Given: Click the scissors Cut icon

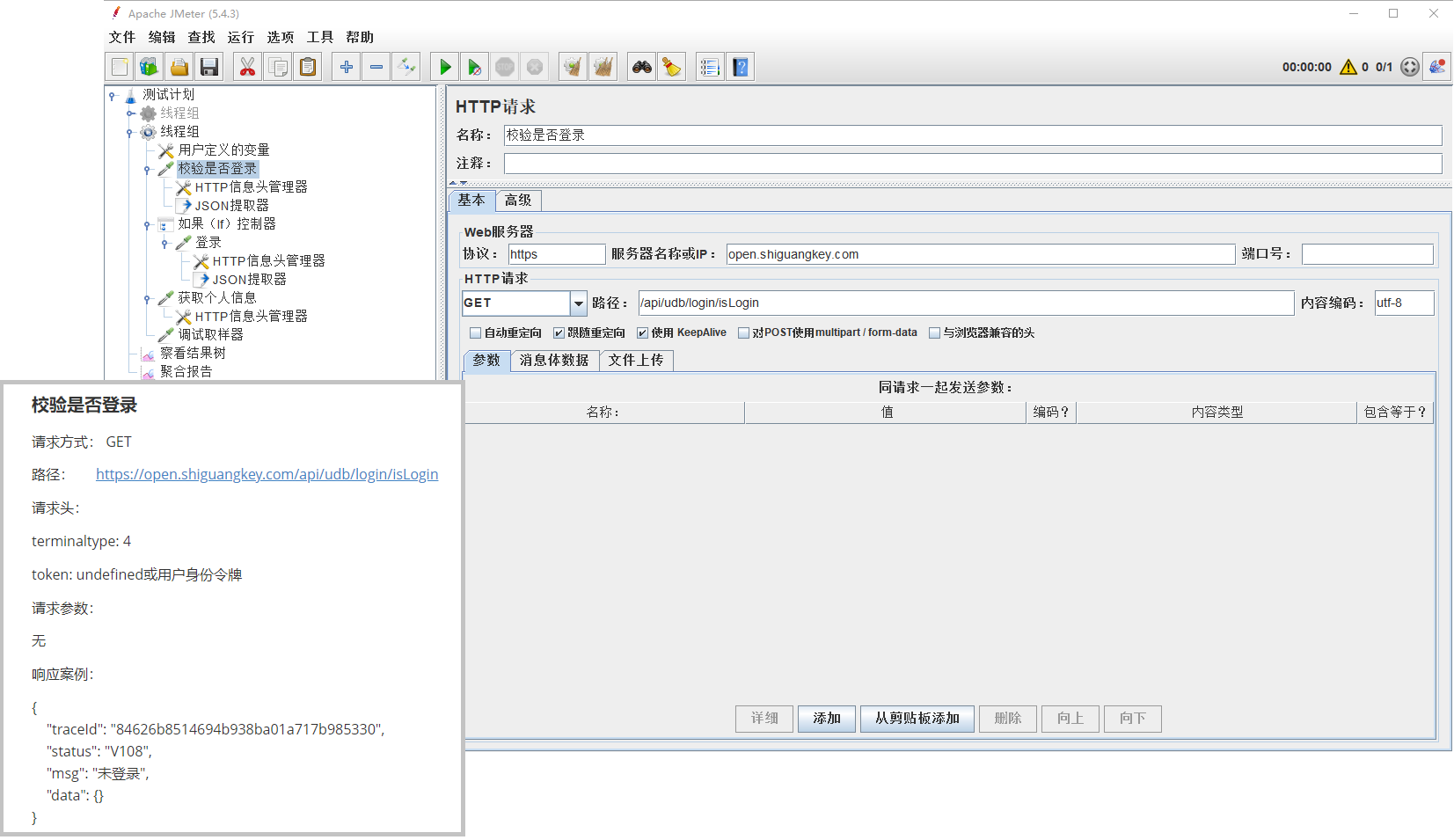Looking at the screenshot, I should pyautogui.click(x=248, y=67).
